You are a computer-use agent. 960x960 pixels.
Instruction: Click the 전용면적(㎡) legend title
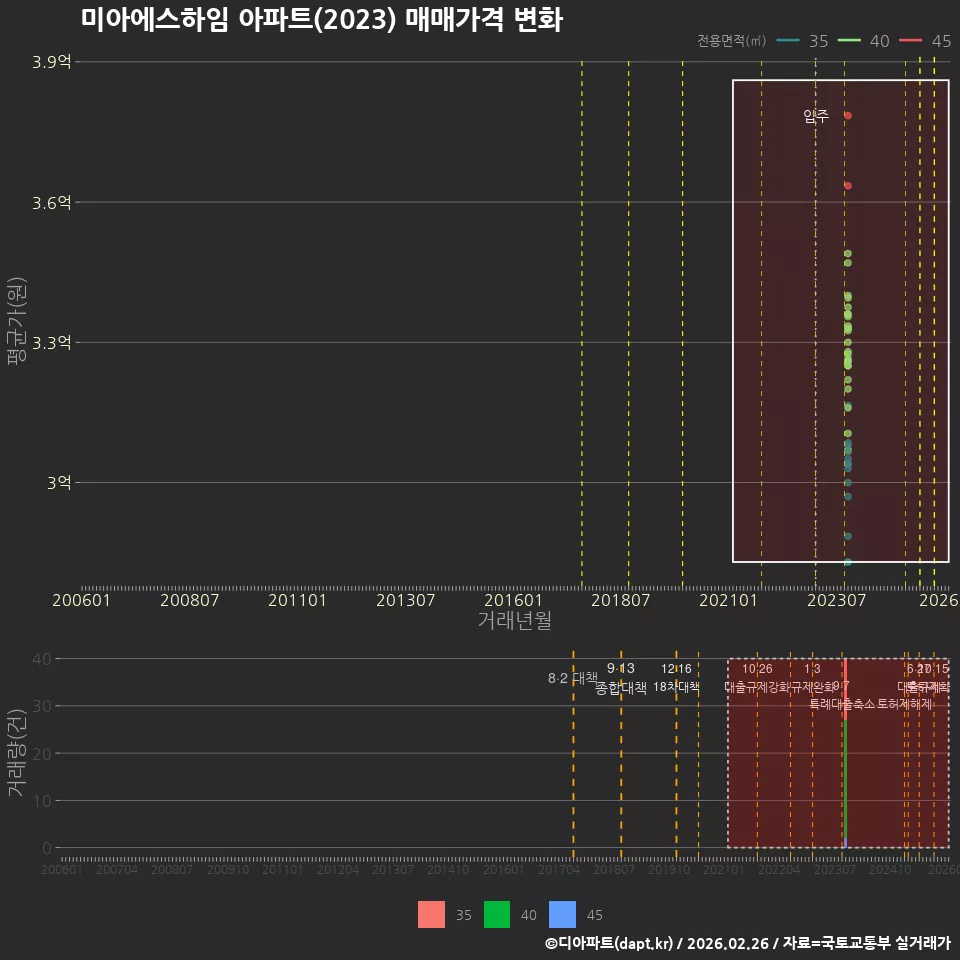(x=732, y=40)
